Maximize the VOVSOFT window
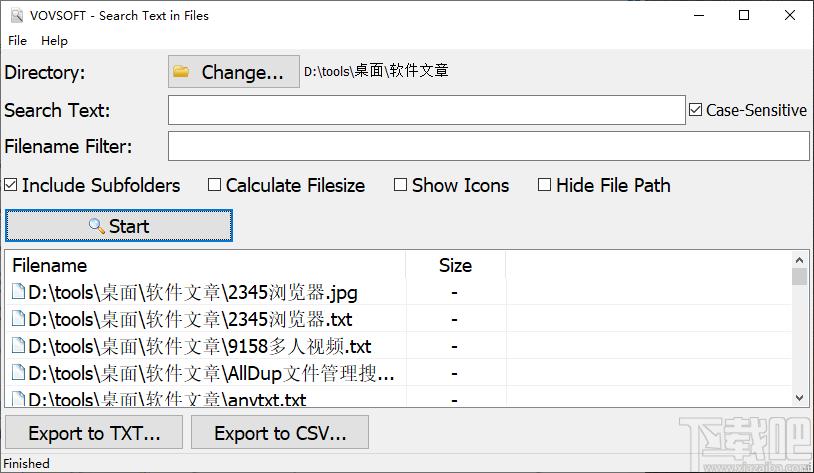Viewport: 814px width, 473px height. point(744,15)
